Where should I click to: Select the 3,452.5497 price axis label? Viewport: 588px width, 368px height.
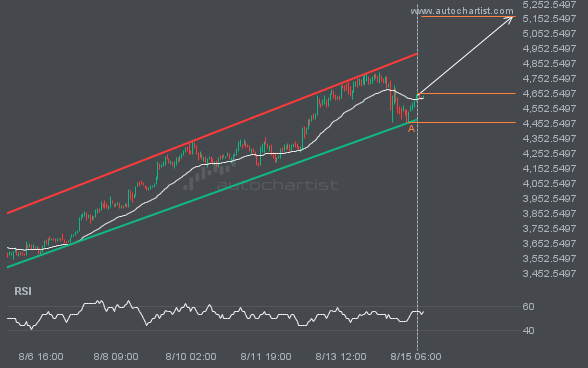click(549, 274)
